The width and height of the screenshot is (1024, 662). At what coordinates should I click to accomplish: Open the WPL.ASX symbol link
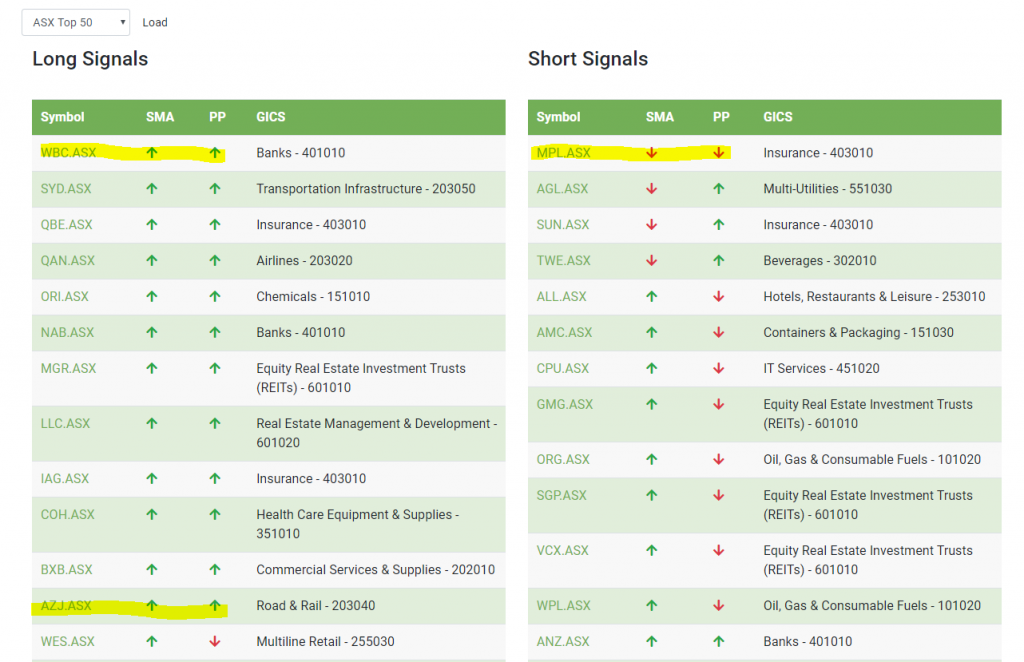click(x=564, y=605)
